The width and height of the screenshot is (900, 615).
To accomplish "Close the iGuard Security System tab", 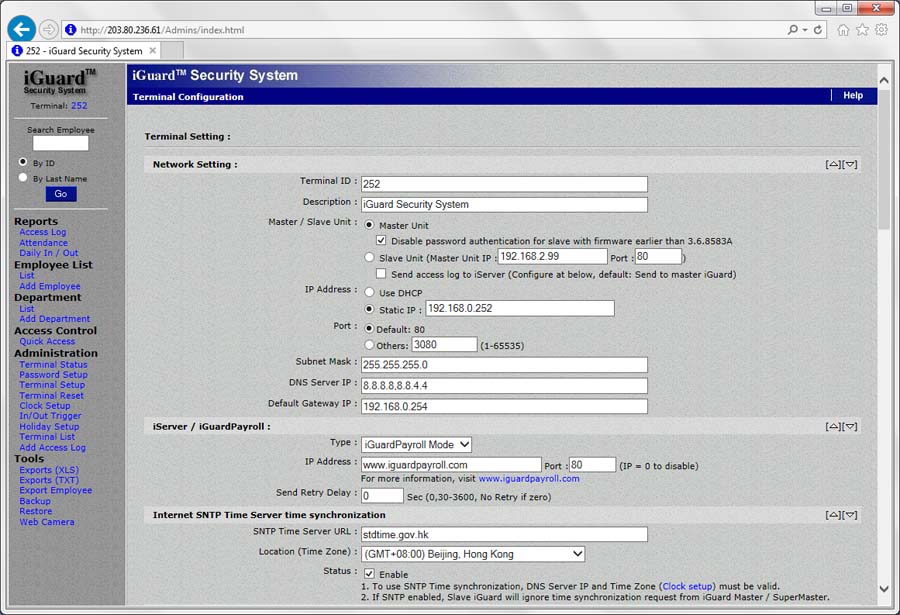I will [x=153, y=51].
